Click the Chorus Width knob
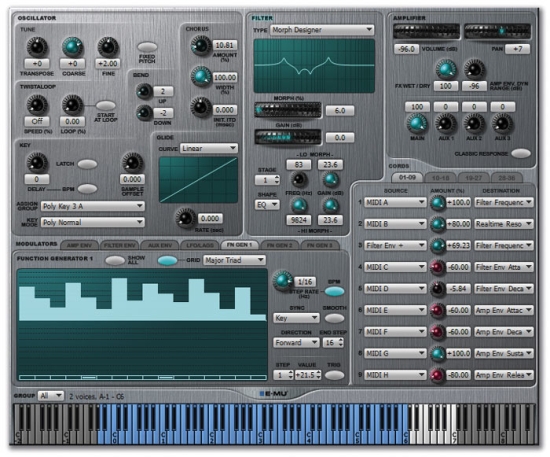This screenshot has width=550, height=457. pos(201,76)
